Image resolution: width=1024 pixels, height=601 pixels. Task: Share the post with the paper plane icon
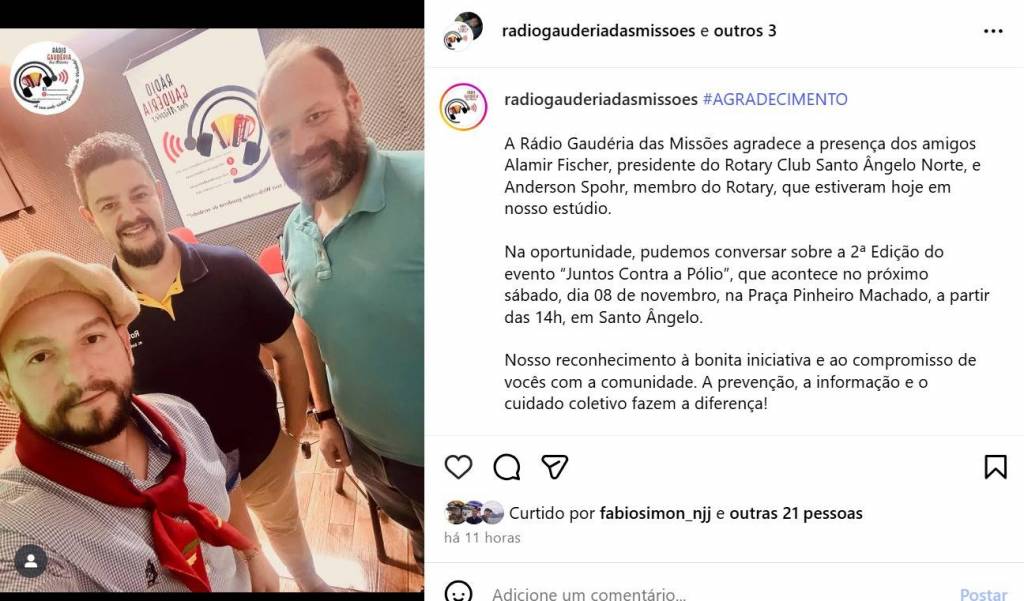click(554, 467)
